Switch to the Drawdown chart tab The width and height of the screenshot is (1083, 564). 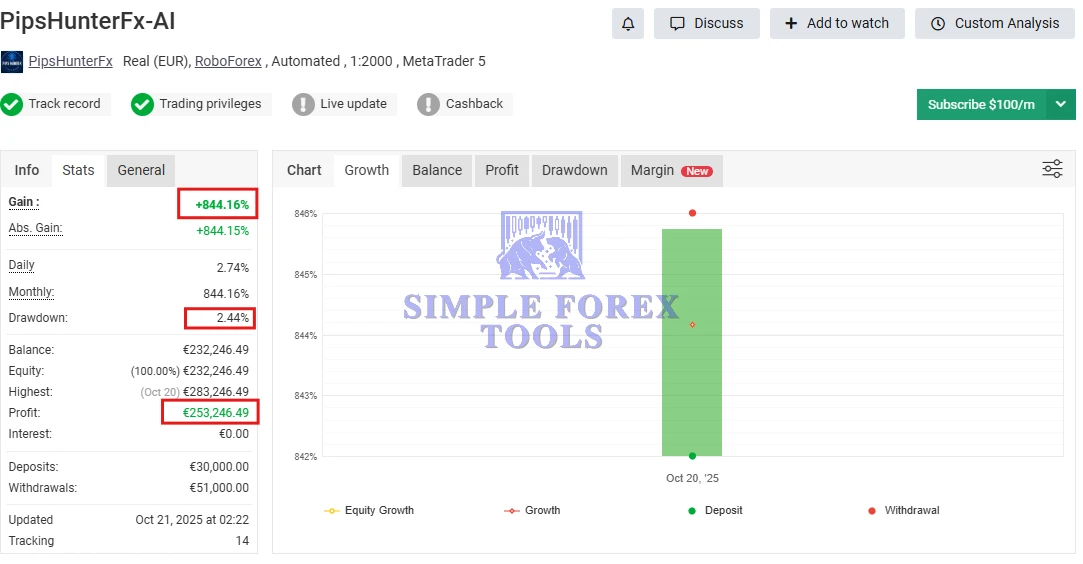[574, 170]
